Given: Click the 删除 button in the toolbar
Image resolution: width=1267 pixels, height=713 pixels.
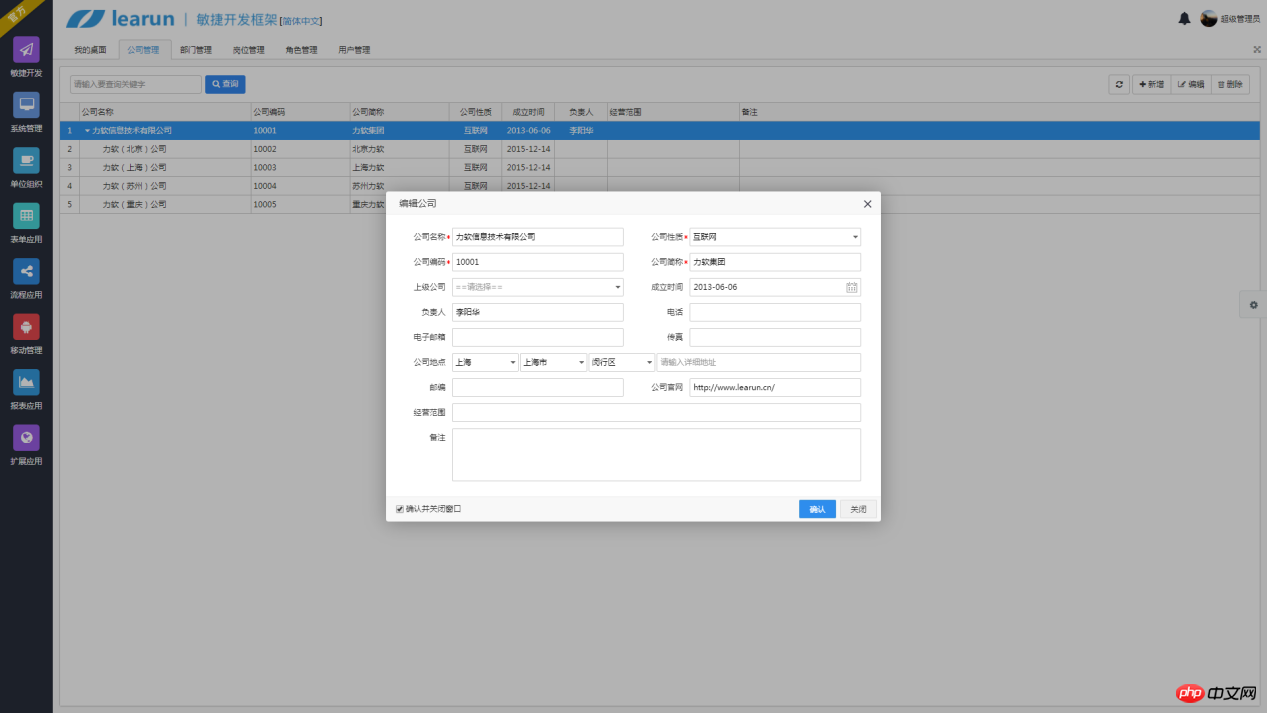Looking at the screenshot, I should click(1230, 85).
